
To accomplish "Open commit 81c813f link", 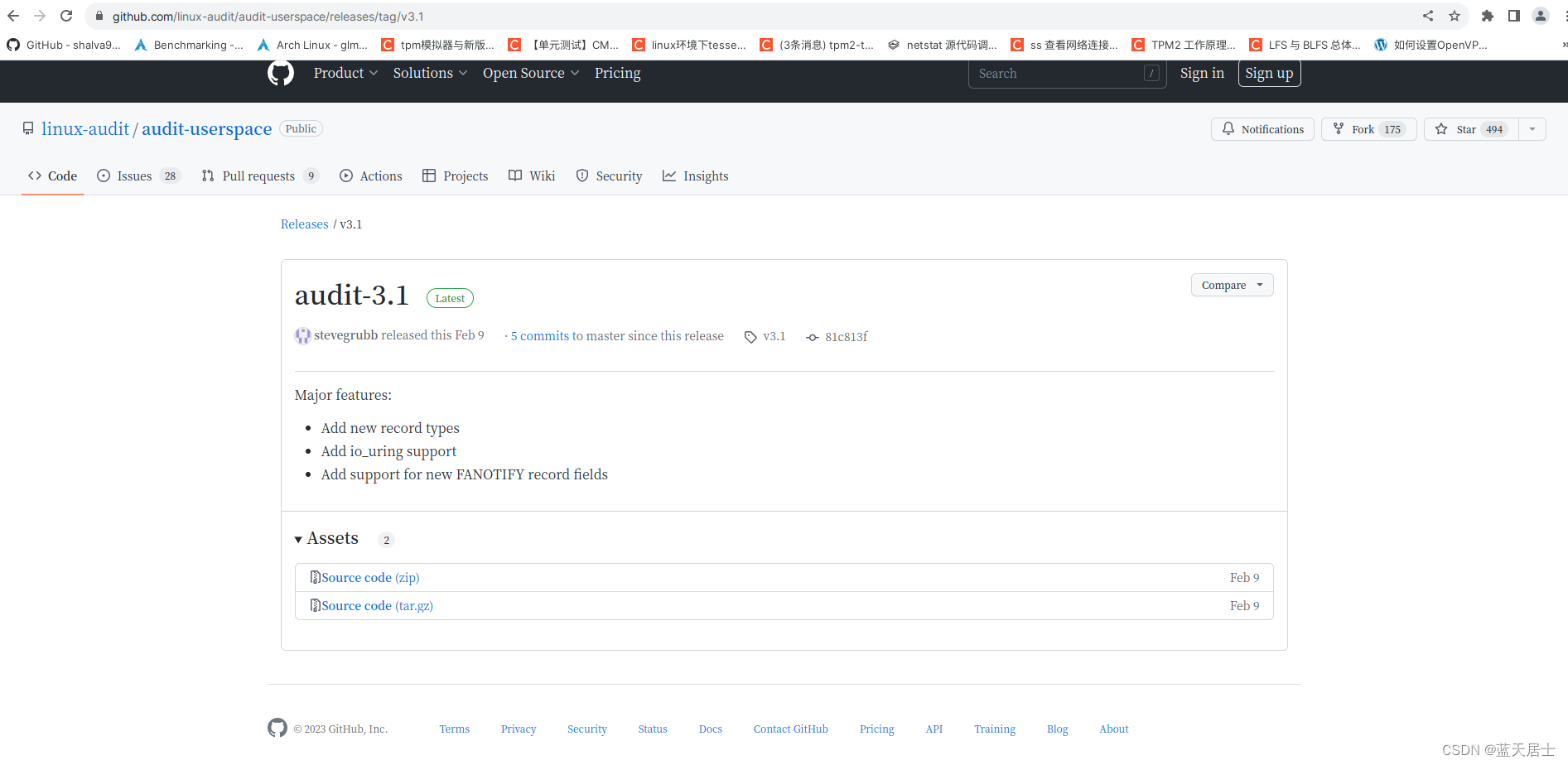I will coord(846,337).
